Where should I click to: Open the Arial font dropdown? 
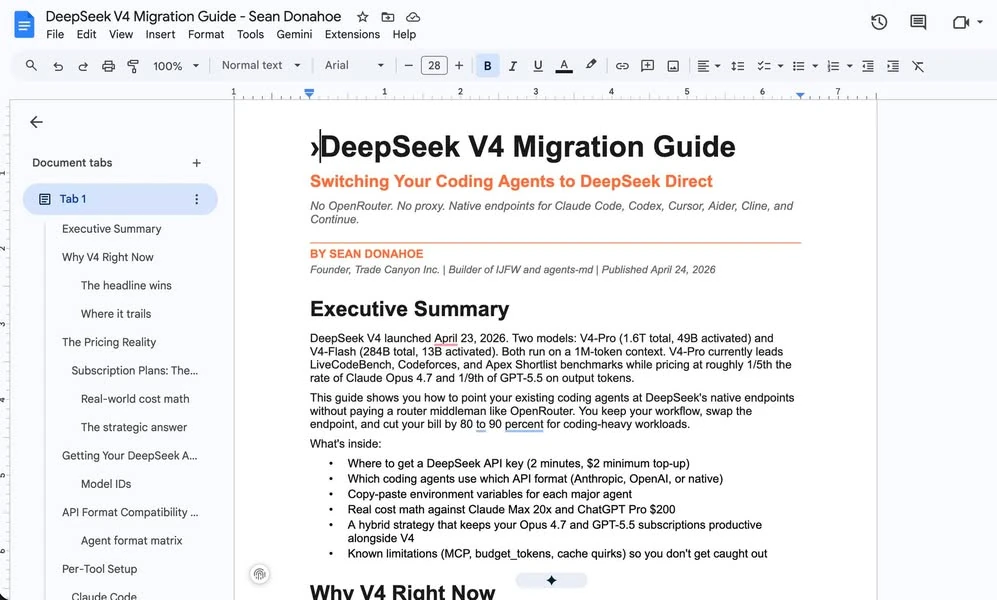point(354,65)
